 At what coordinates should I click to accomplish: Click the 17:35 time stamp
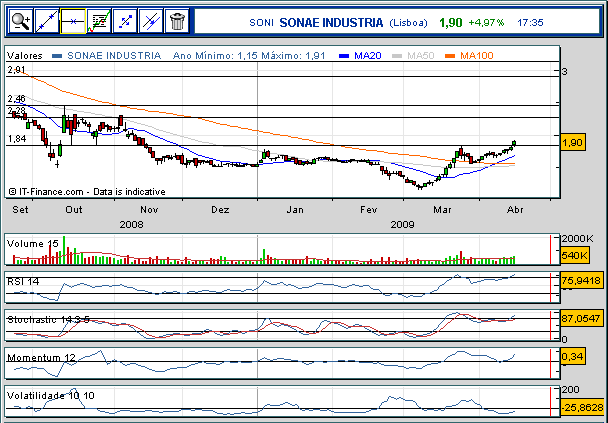[x=530, y=23]
